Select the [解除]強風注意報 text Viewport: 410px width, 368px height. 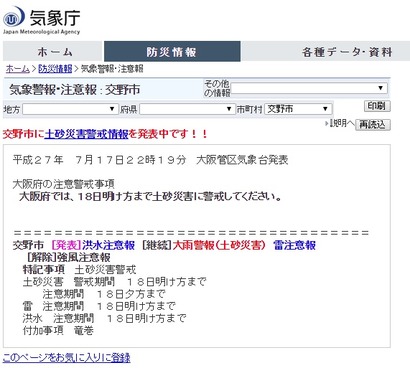pos(68,257)
